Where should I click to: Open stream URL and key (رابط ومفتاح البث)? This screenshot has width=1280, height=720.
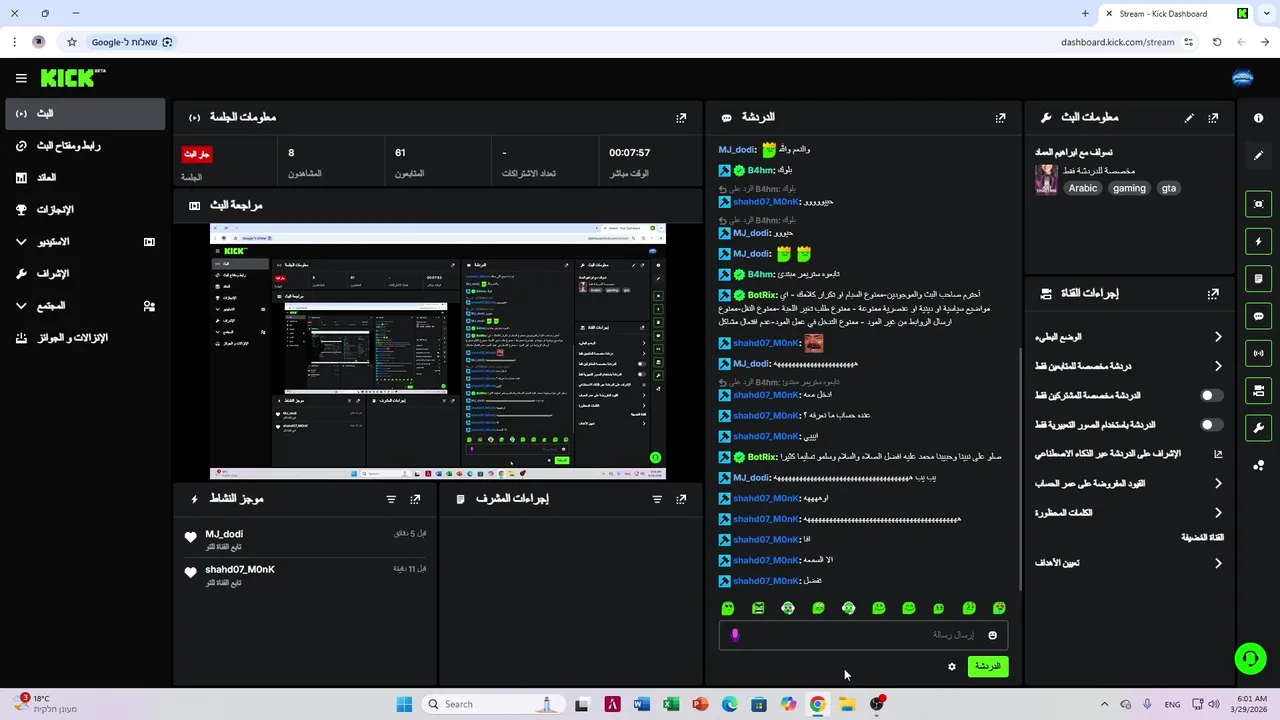point(85,146)
